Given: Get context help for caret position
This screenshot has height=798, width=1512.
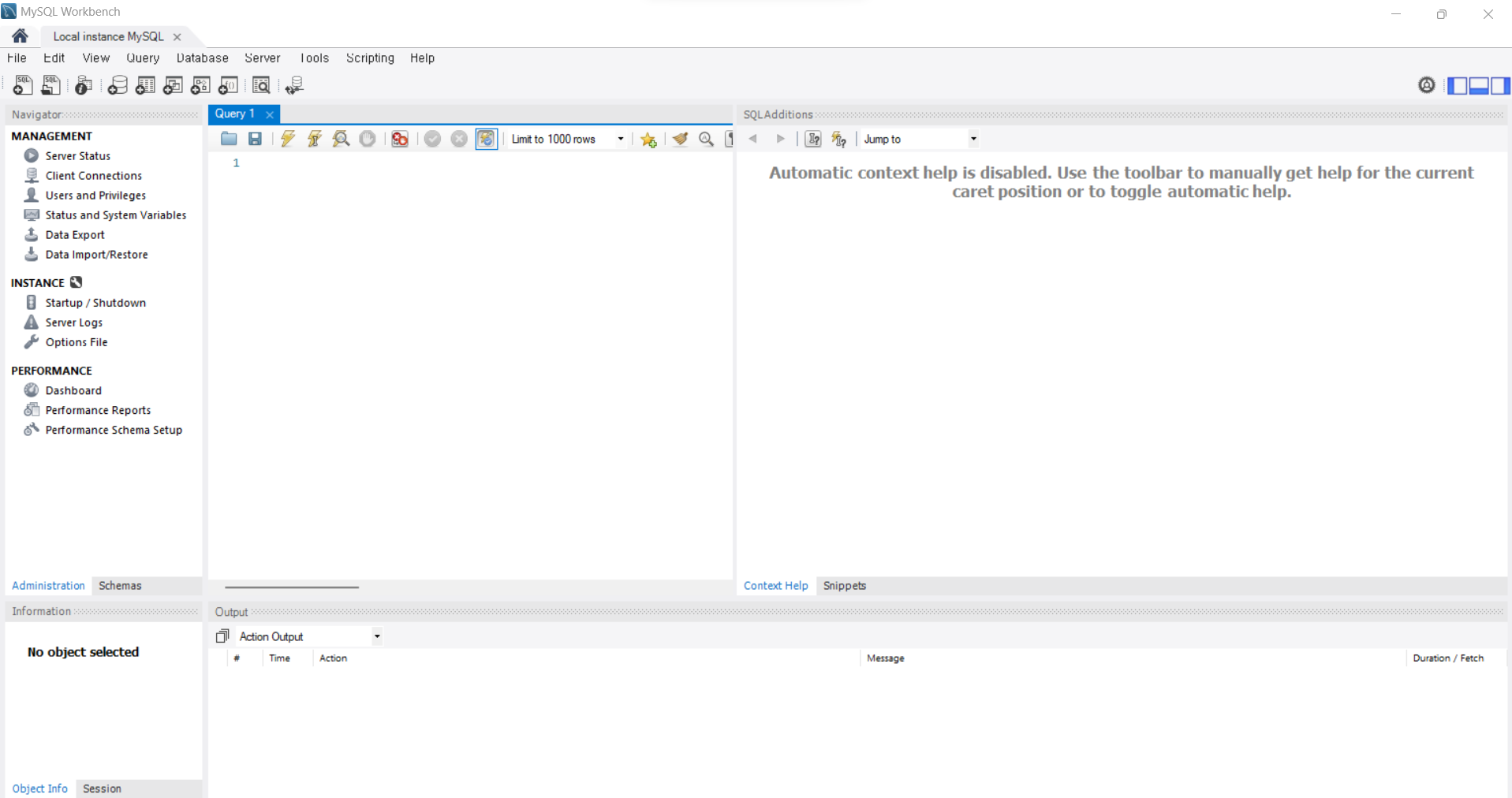Looking at the screenshot, I should coord(813,139).
